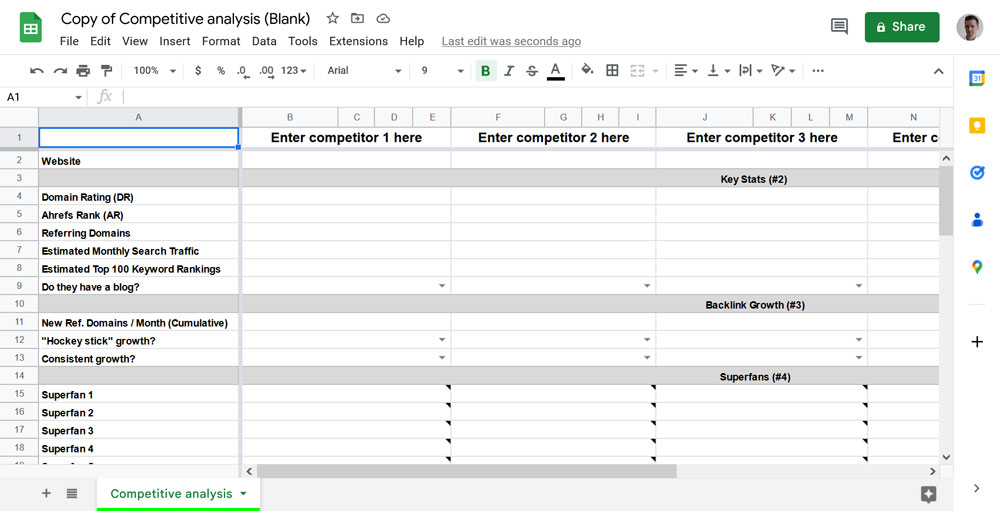Click into the formula bar

click(536, 97)
